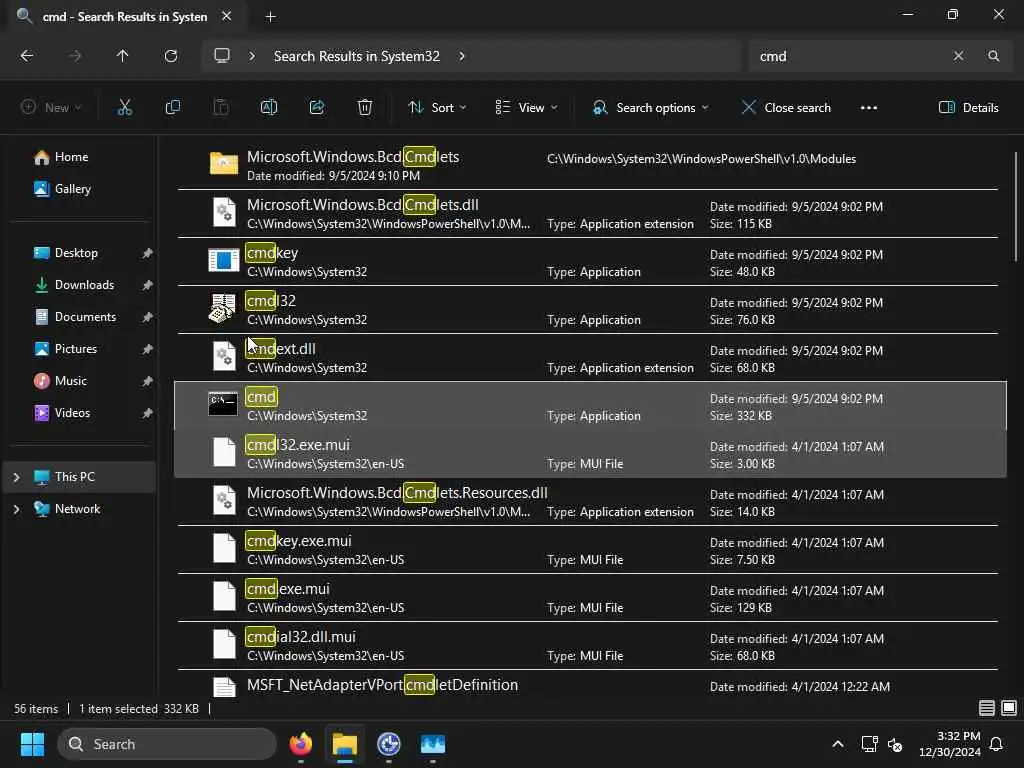Click the Paste clipboard icon
The width and height of the screenshot is (1024, 768).
pos(221,108)
